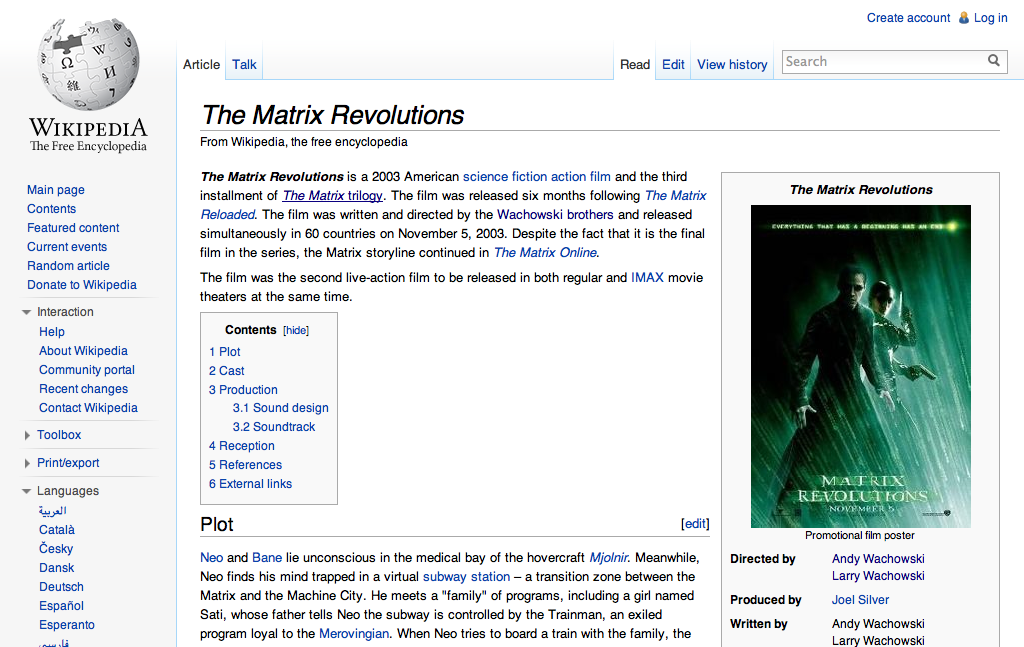Click the Wikipedia globe logo
Image resolution: width=1024 pixels, height=647 pixels.
[88, 65]
